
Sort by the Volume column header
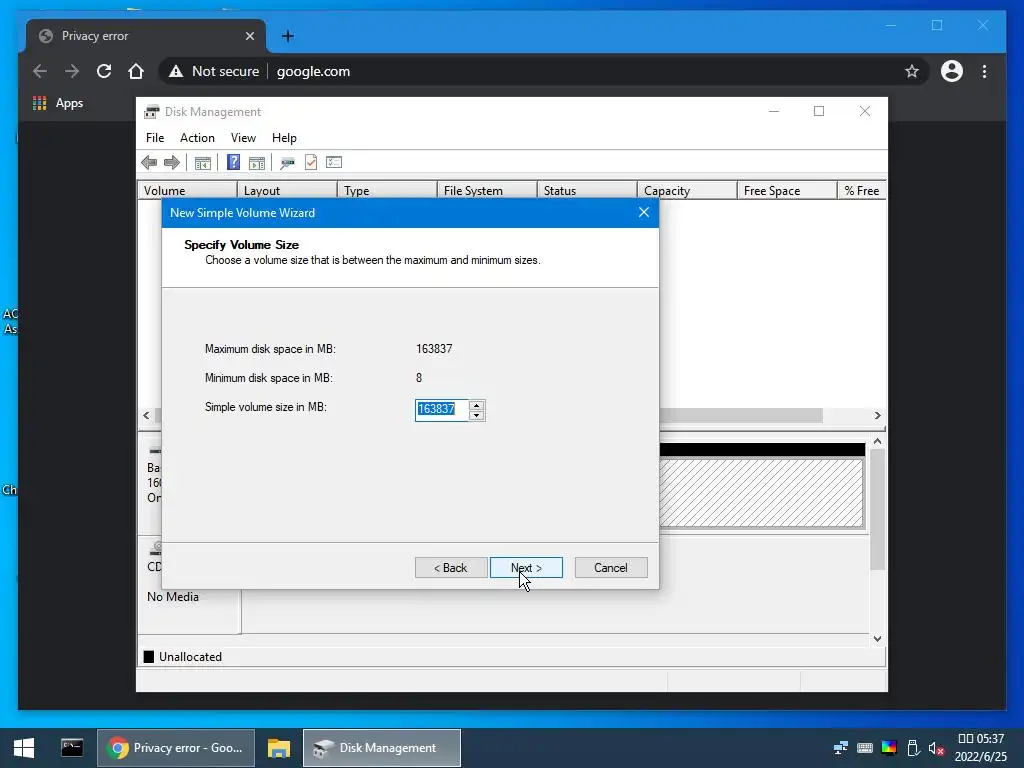click(x=187, y=191)
